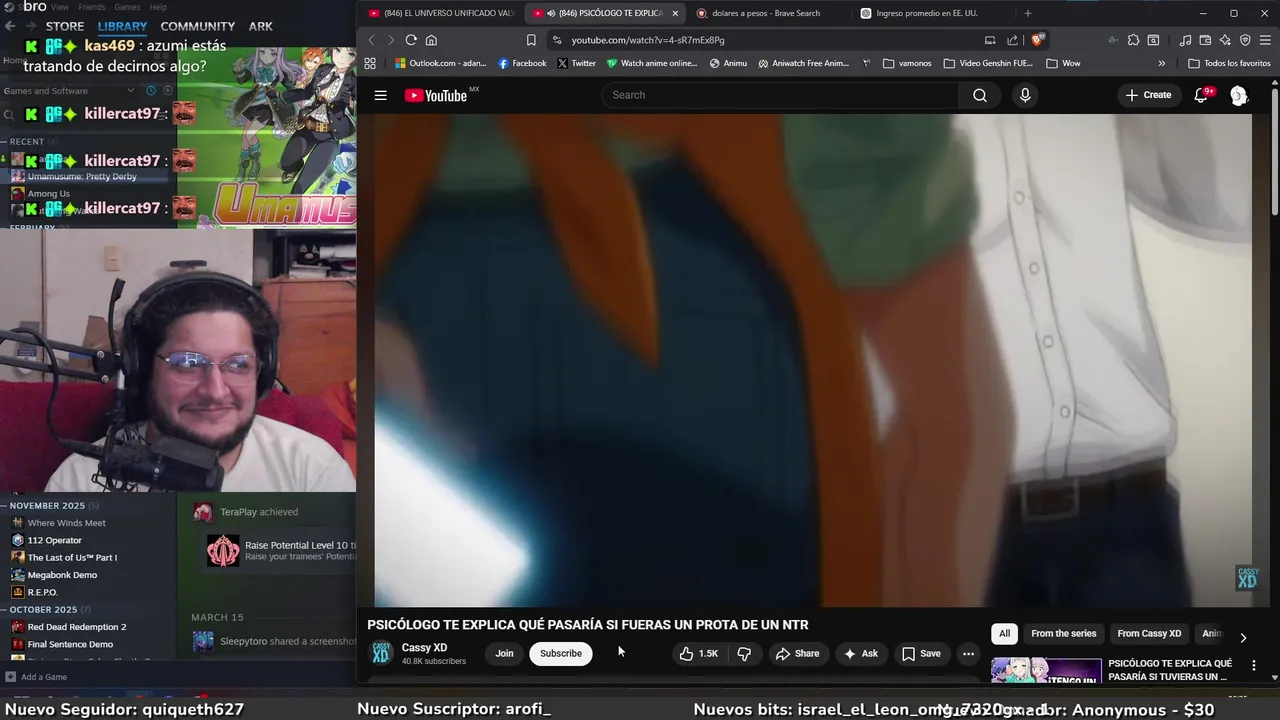1280x720 pixels.
Task: Open Facebook bookmark
Action: coord(520,63)
